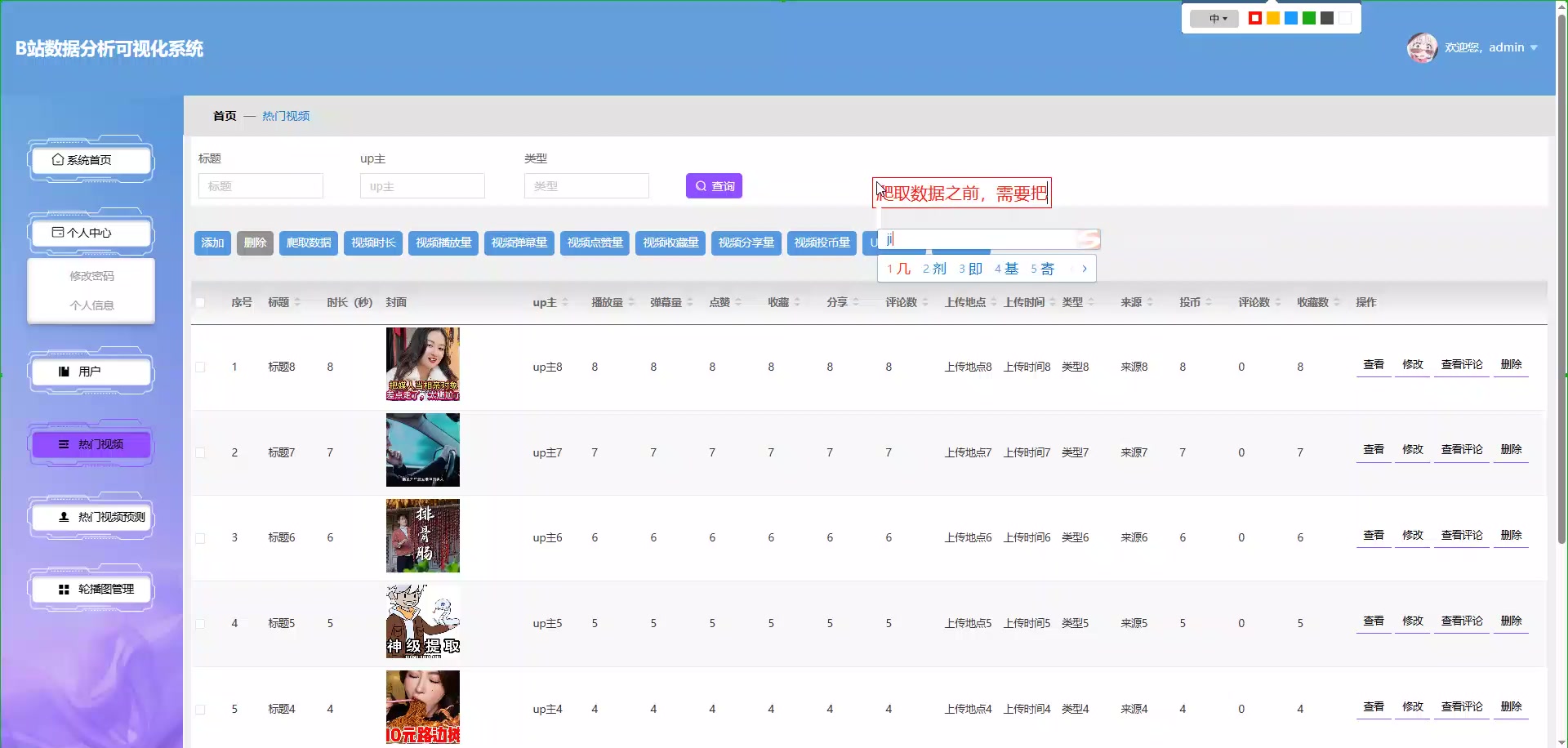Choose IME candidate 1 几
Image resolution: width=1568 pixels, height=748 pixels.
coord(898,269)
